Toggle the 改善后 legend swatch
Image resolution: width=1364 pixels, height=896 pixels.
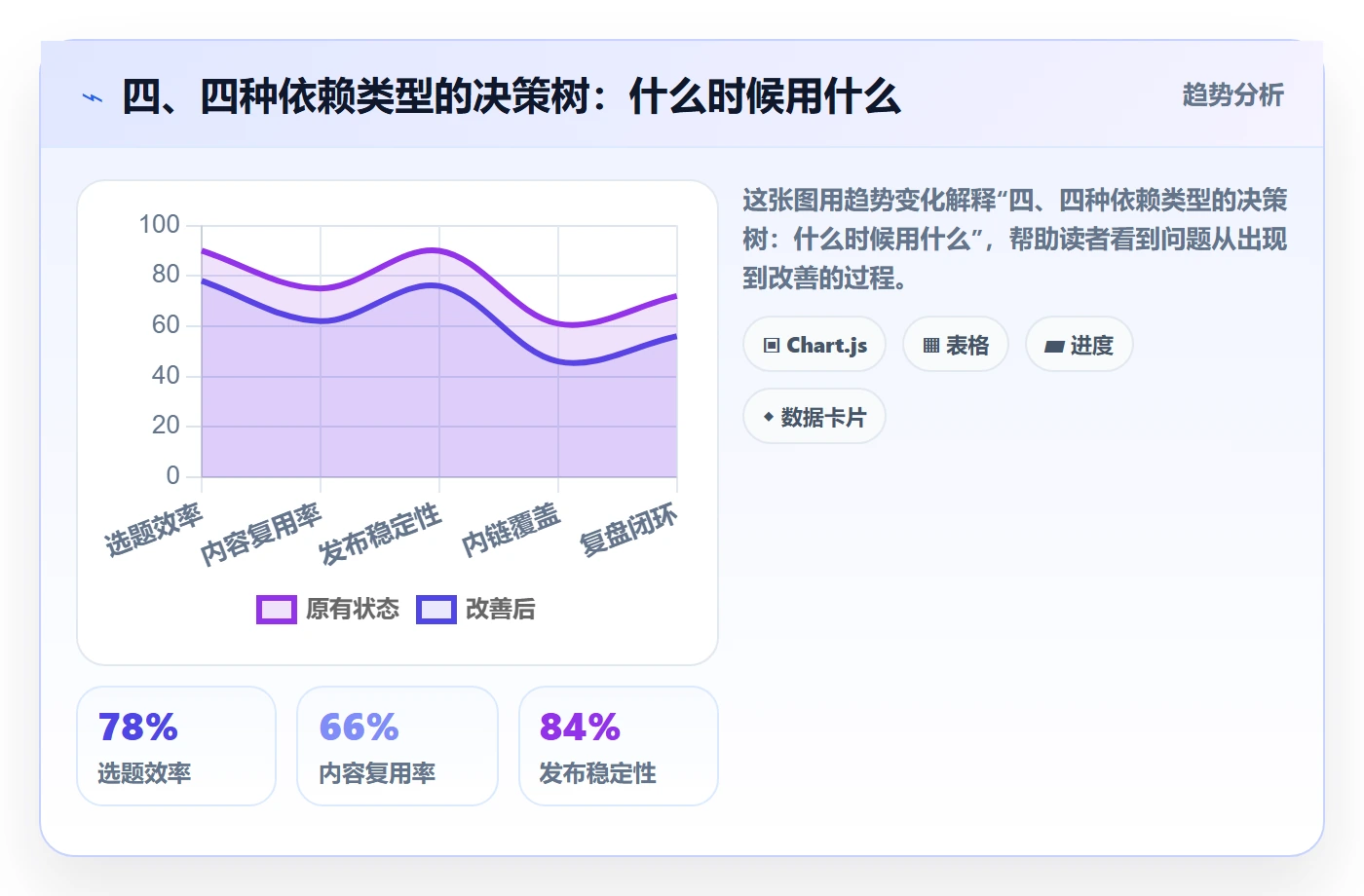[x=436, y=610]
